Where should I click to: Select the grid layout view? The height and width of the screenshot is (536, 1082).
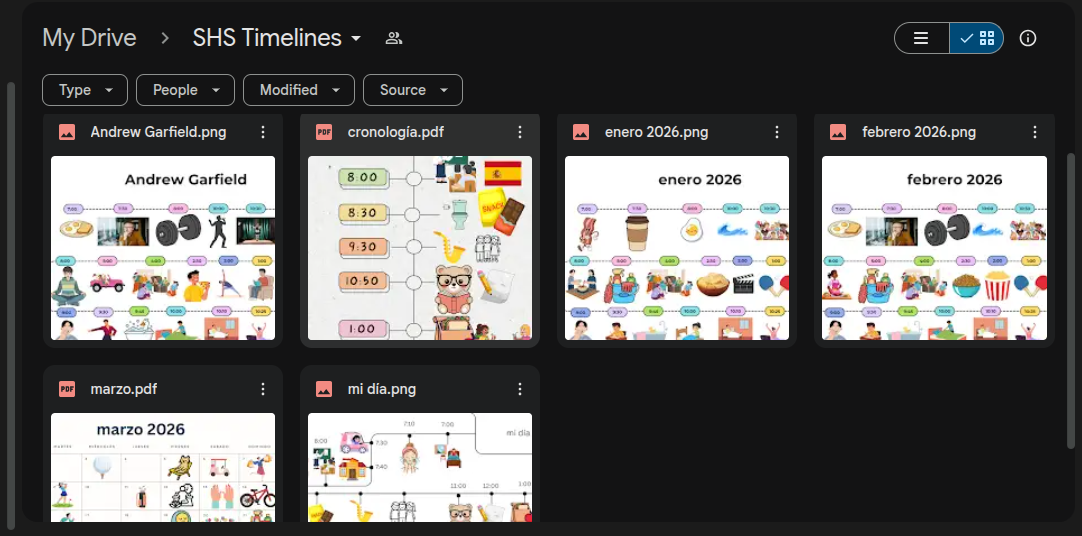(x=976, y=38)
